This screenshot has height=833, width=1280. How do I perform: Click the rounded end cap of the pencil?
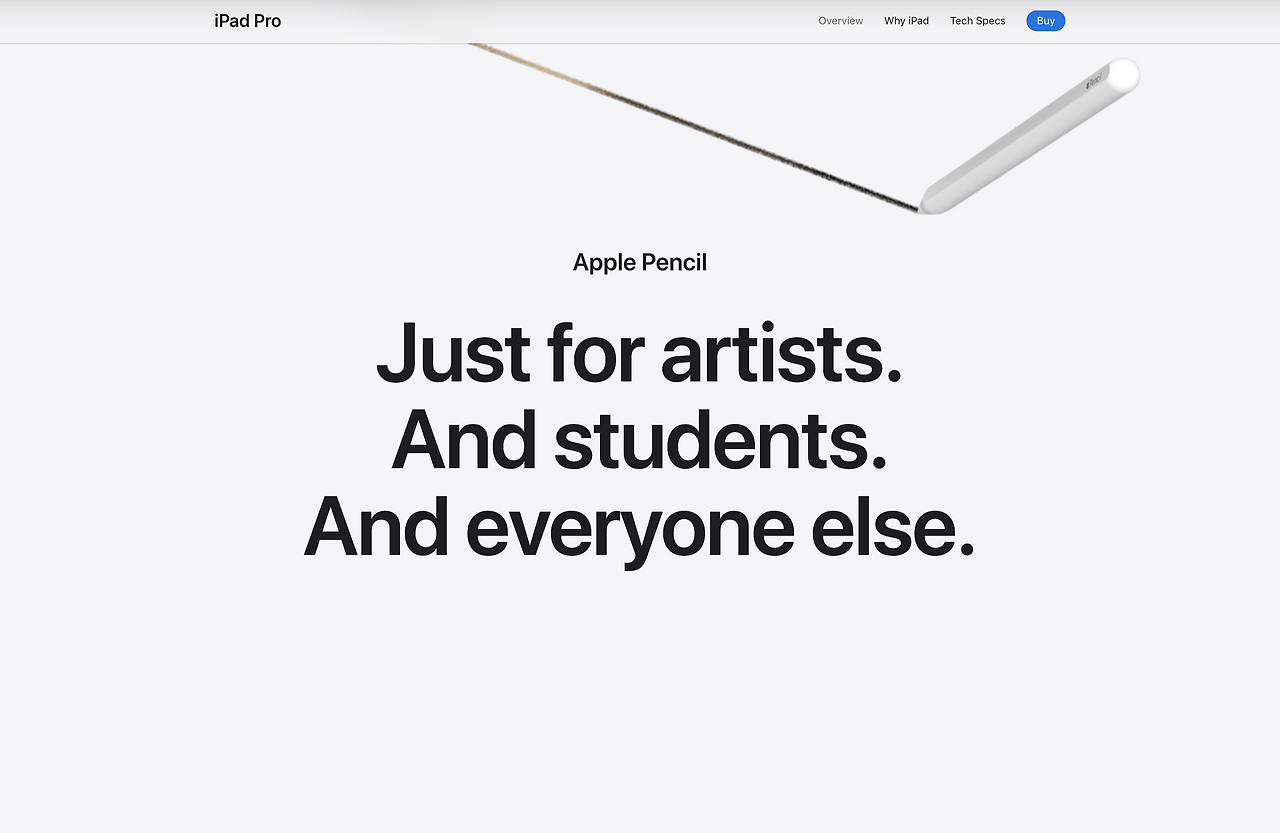click(1124, 75)
